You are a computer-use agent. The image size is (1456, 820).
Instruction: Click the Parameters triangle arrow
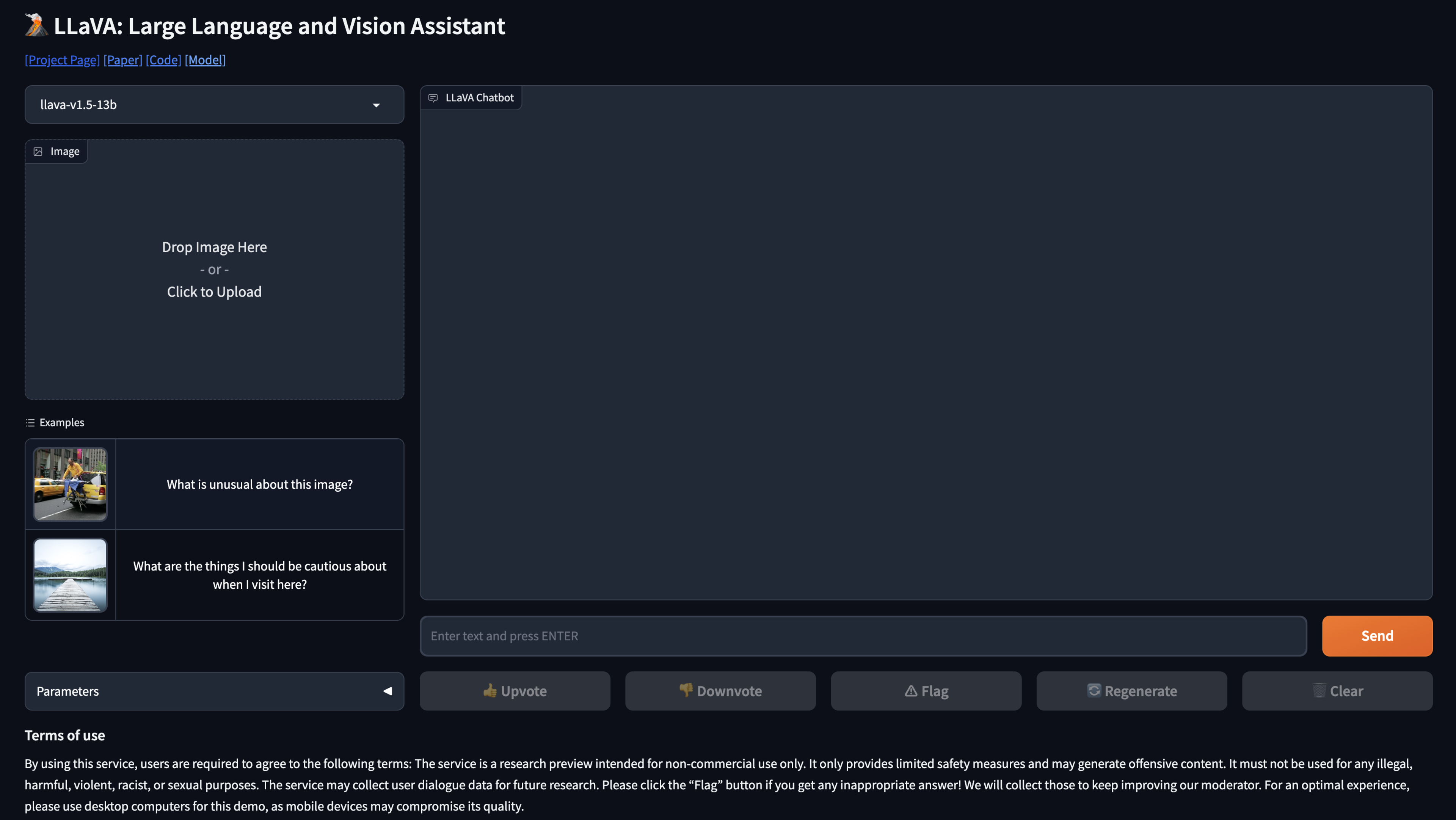coord(388,691)
